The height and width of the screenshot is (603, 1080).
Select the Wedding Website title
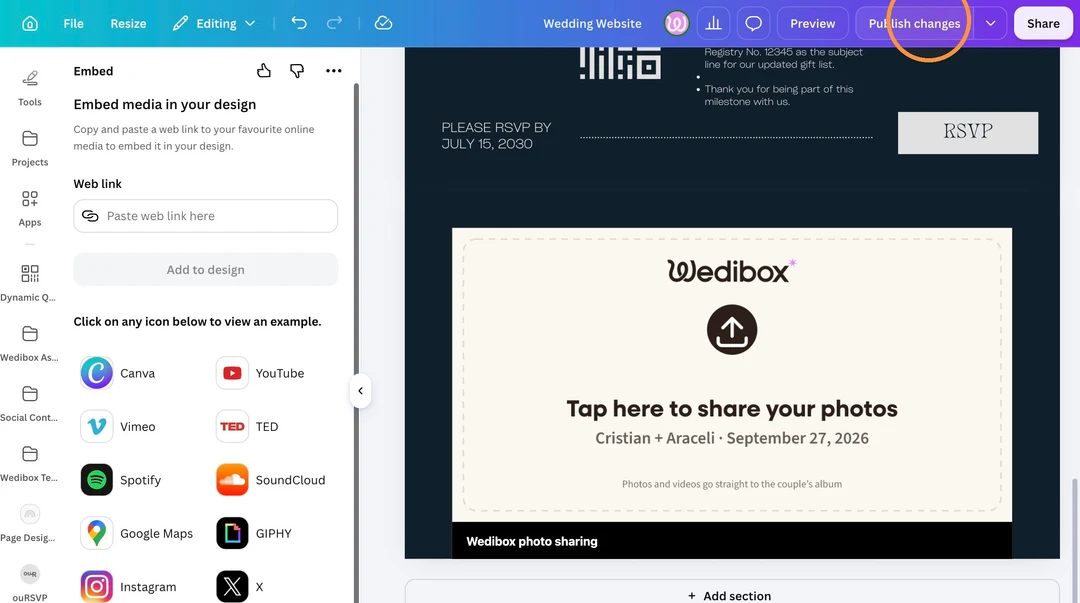[x=592, y=23]
